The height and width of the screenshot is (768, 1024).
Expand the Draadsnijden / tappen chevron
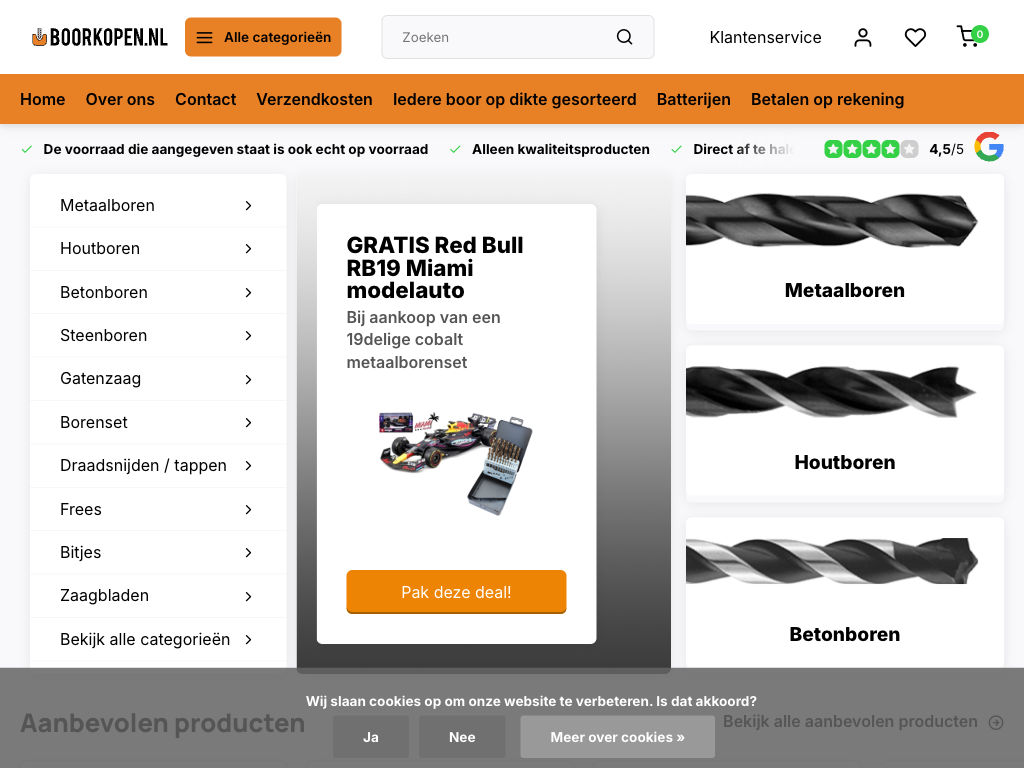point(248,466)
